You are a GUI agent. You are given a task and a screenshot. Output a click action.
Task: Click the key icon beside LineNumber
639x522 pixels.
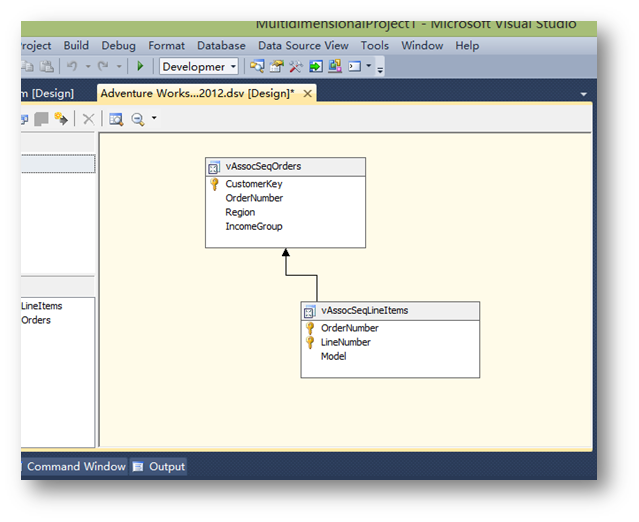click(x=310, y=342)
